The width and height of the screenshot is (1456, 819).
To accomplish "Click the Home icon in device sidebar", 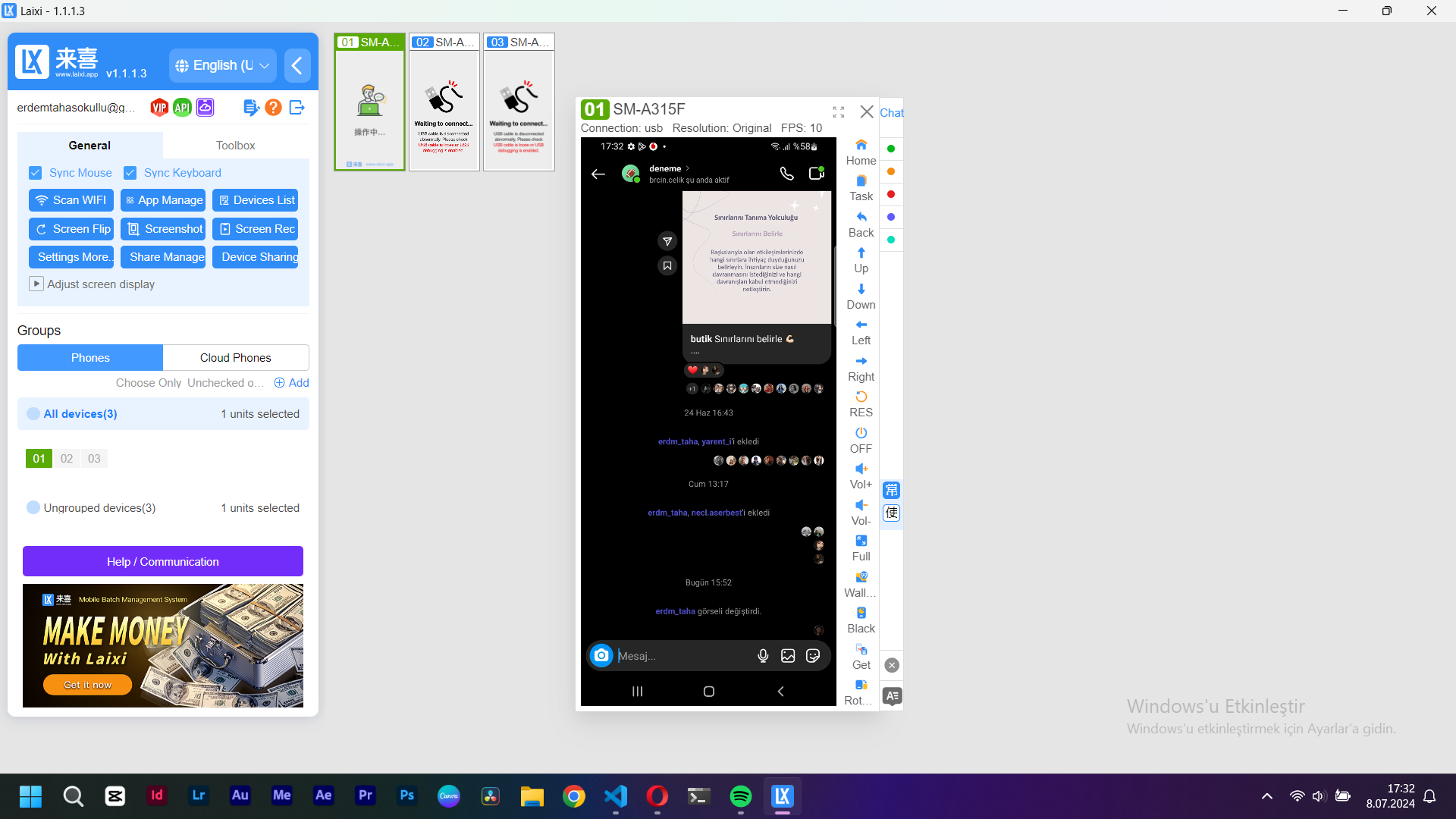I will point(861,145).
